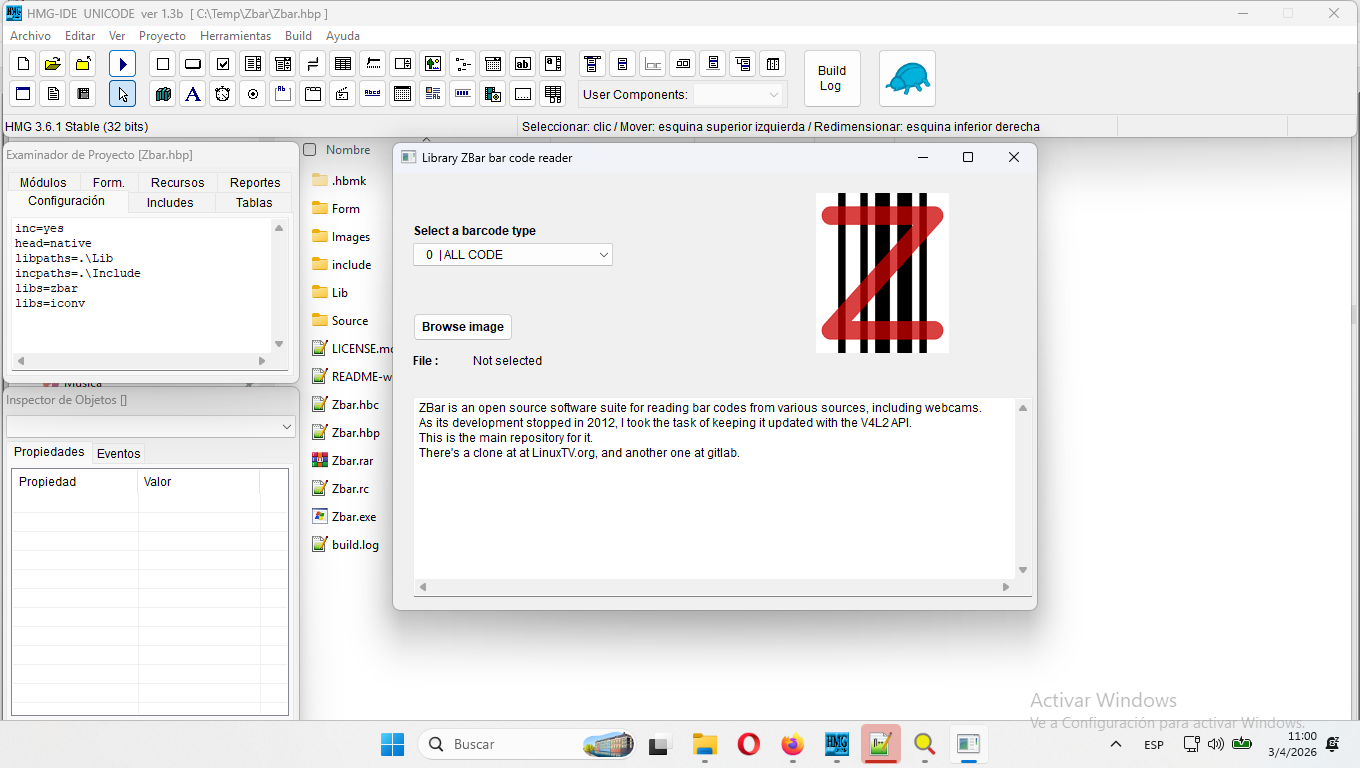
Task: Open project with the yellow folder icon
Action: (x=53, y=64)
